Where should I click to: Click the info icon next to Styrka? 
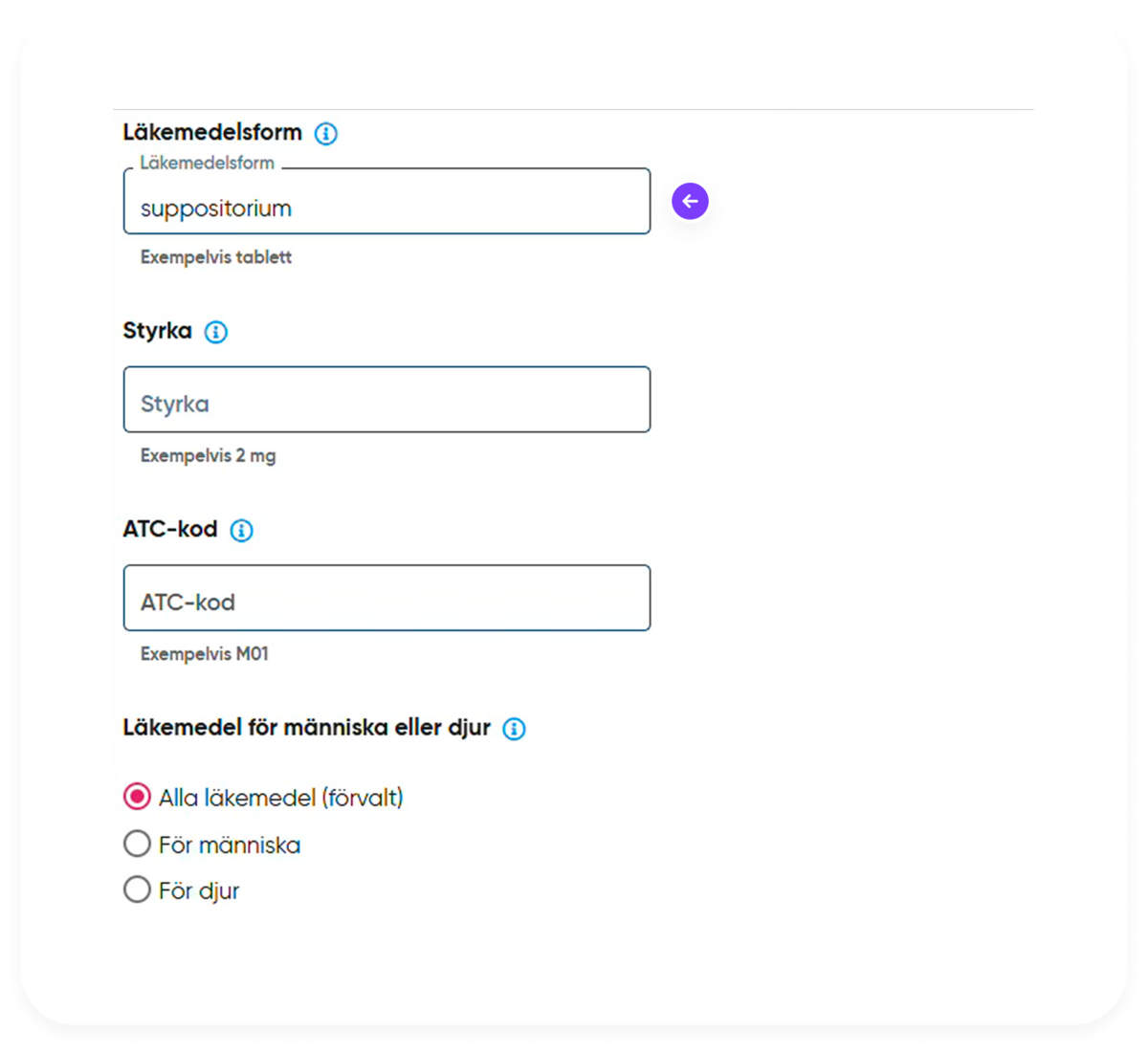point(216,332)
